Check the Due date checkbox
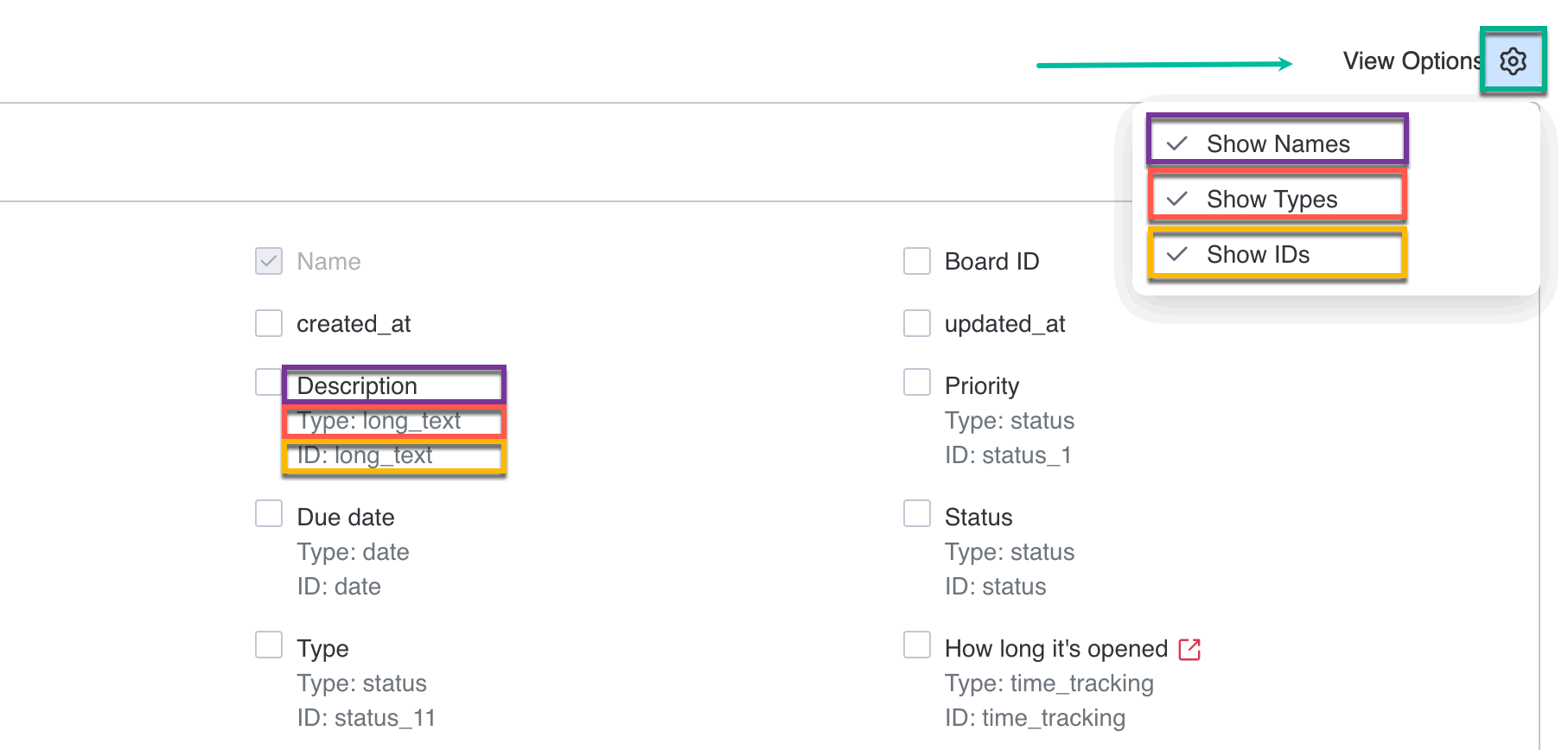 pos(269,513)
